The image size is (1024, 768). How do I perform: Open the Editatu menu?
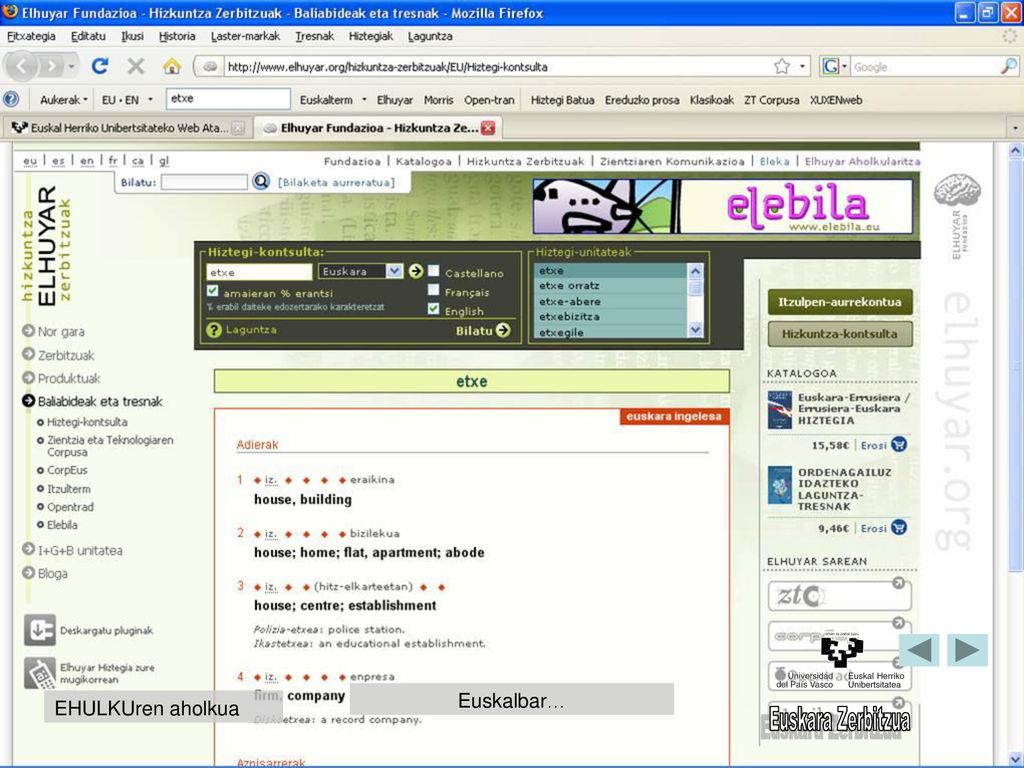[x=88, y=36]
